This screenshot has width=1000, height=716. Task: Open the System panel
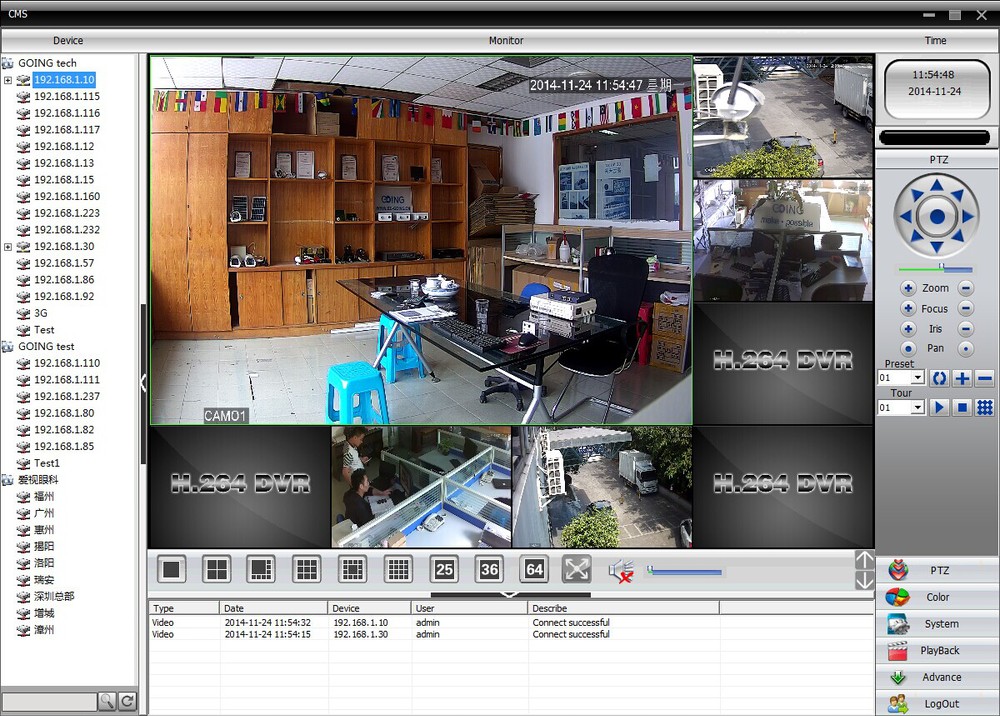[x=937, y=624]
